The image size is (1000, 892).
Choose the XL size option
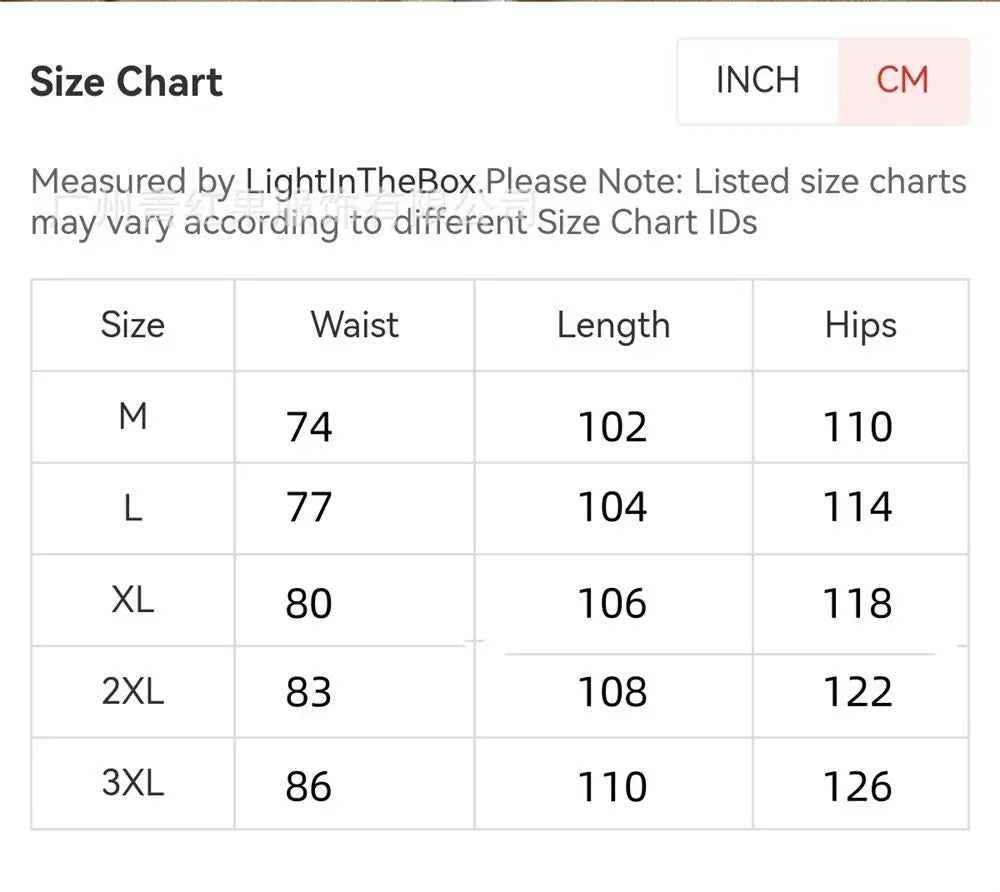pyautogui.click(x=131, y=600)
